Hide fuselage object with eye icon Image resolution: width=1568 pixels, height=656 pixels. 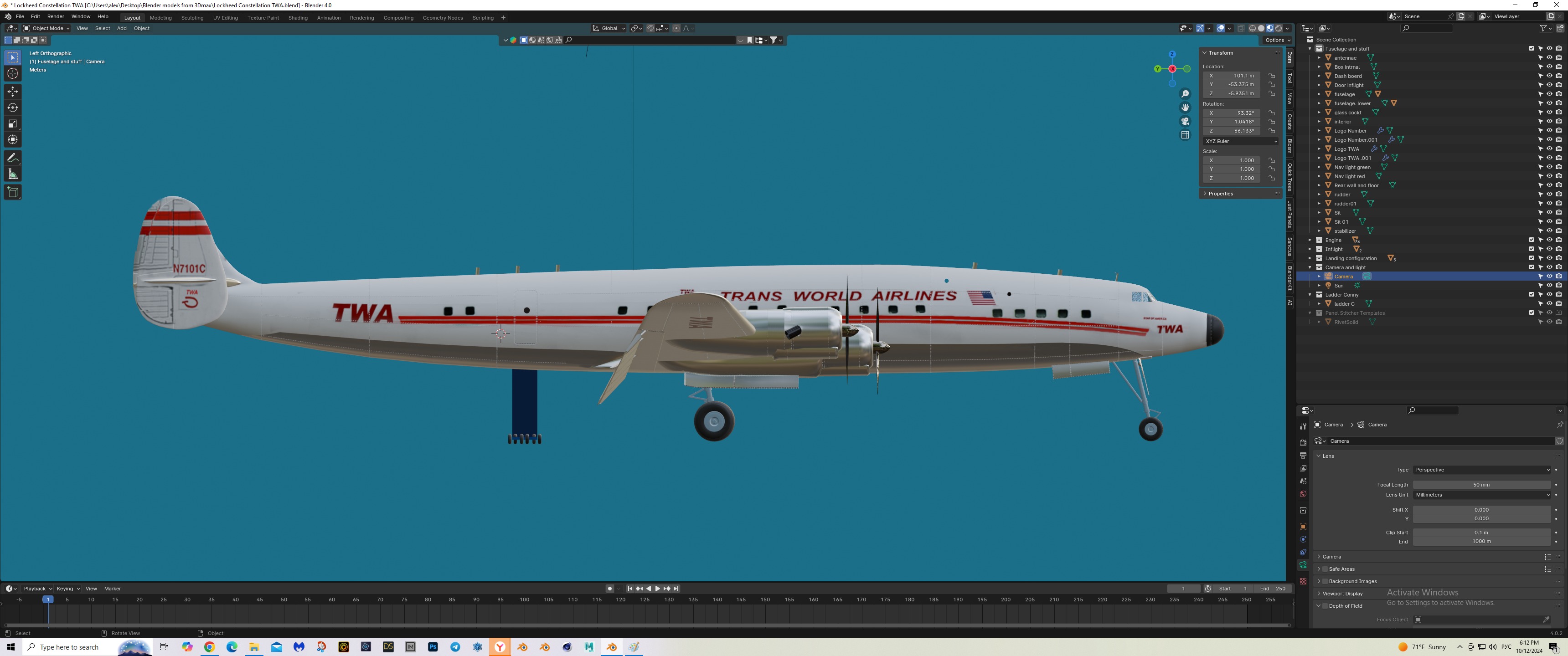pos(1549,94)
